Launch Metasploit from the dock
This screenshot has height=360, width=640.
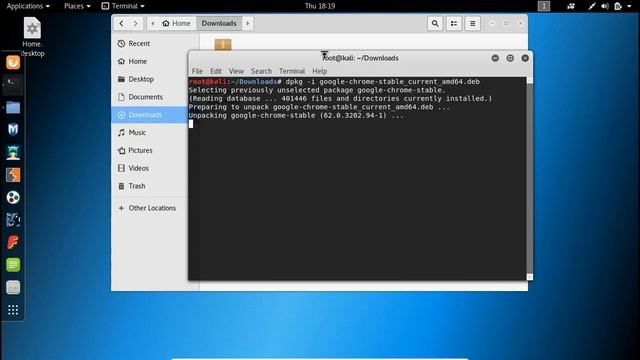pyautogui.click(x=13, y=130)
